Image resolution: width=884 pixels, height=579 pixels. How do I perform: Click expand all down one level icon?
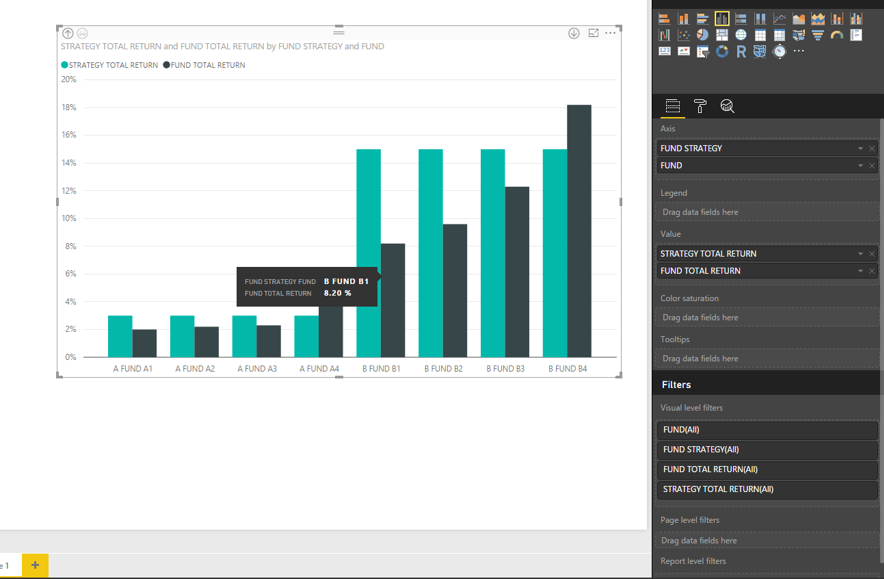click(x=82, y=33)
